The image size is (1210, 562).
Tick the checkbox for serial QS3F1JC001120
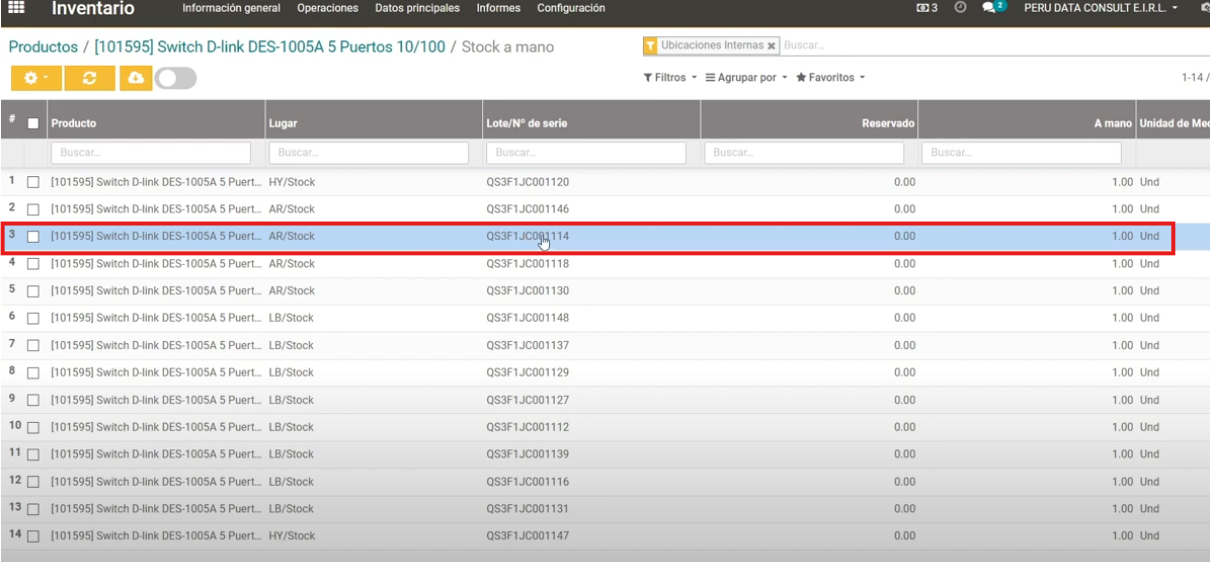33,182
